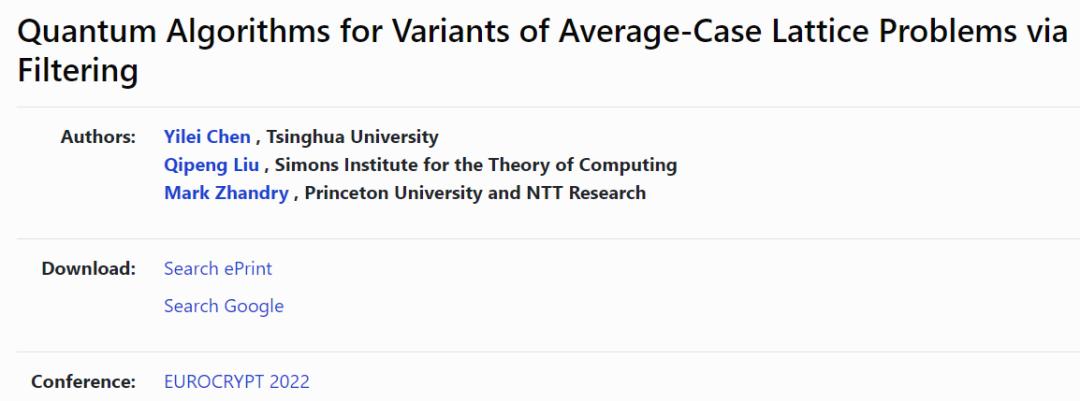Click the Conference: row label

tap(83, 381)
